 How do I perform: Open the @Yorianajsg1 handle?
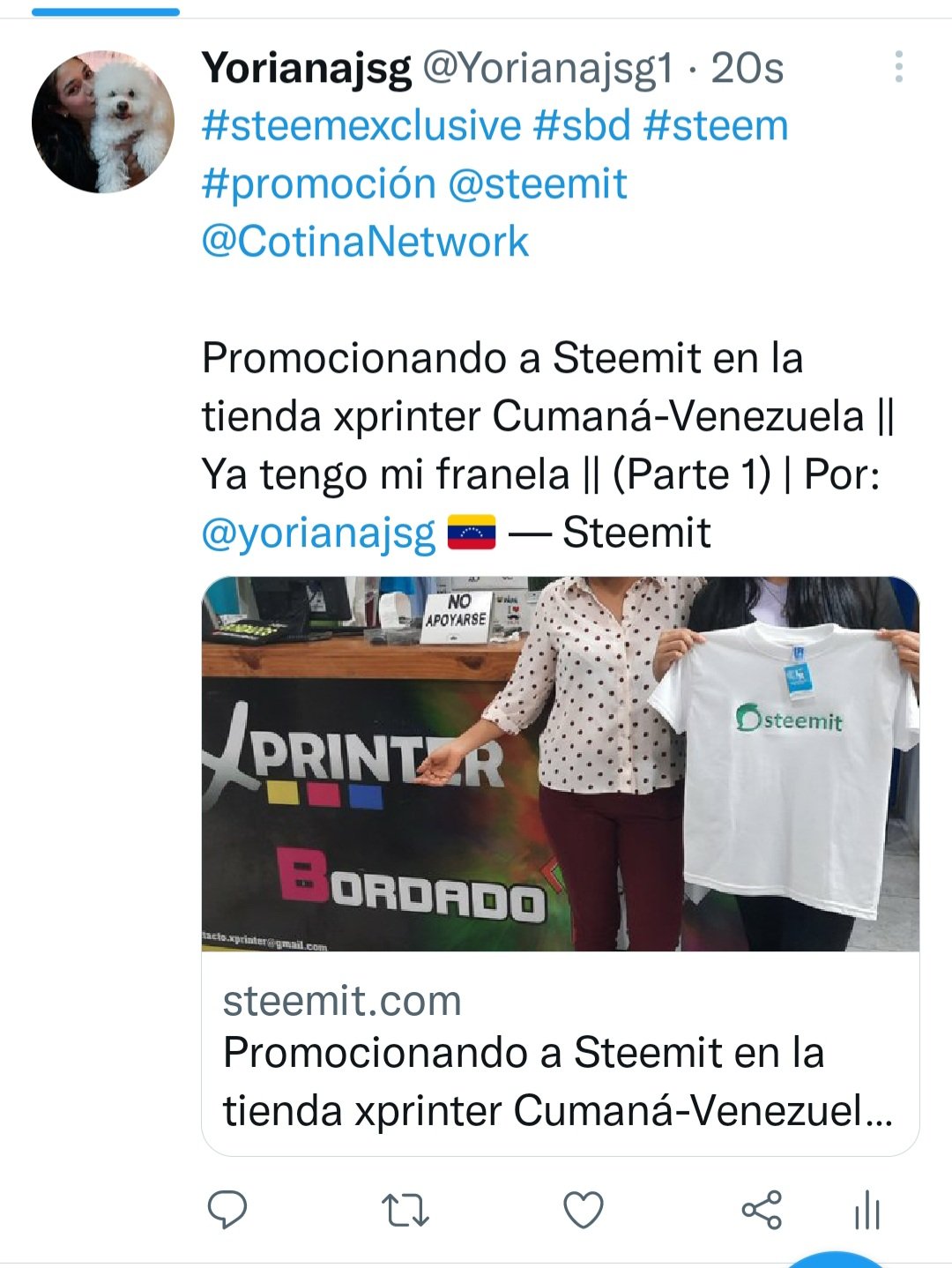coord(548,68)
